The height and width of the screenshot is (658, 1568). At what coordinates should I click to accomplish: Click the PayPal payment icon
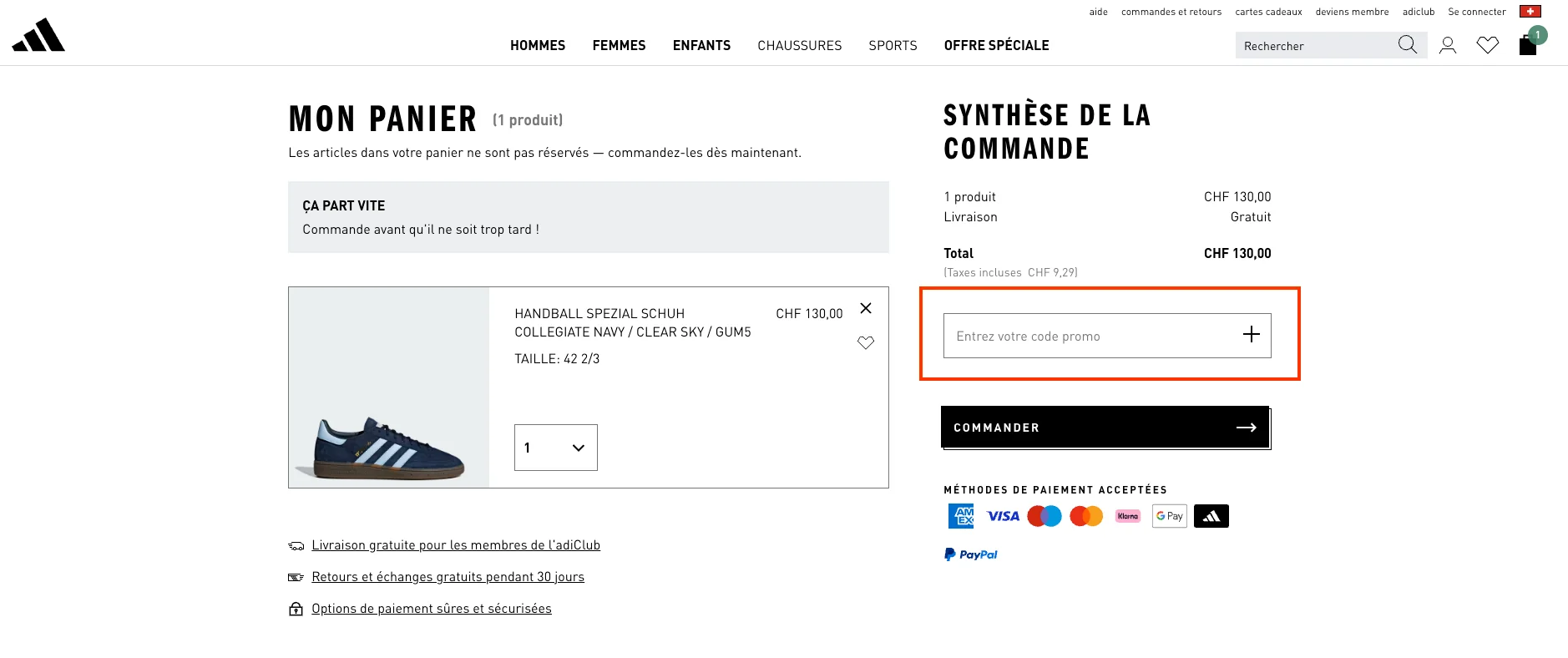[x=970, y=554]
